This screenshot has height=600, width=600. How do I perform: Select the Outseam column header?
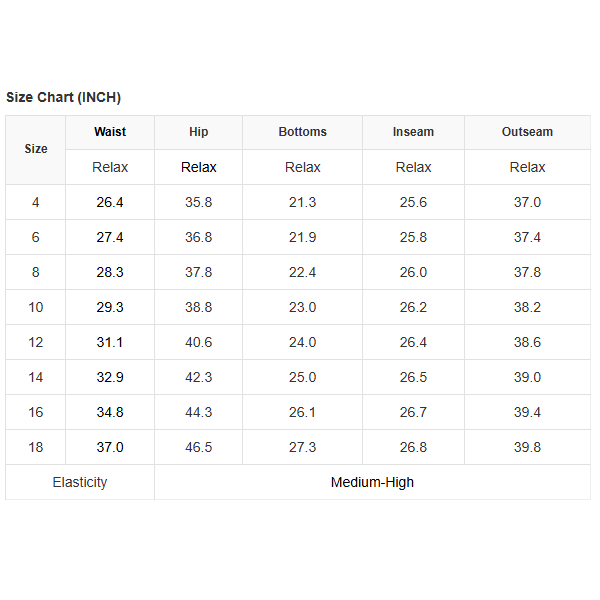pos(527,132)
